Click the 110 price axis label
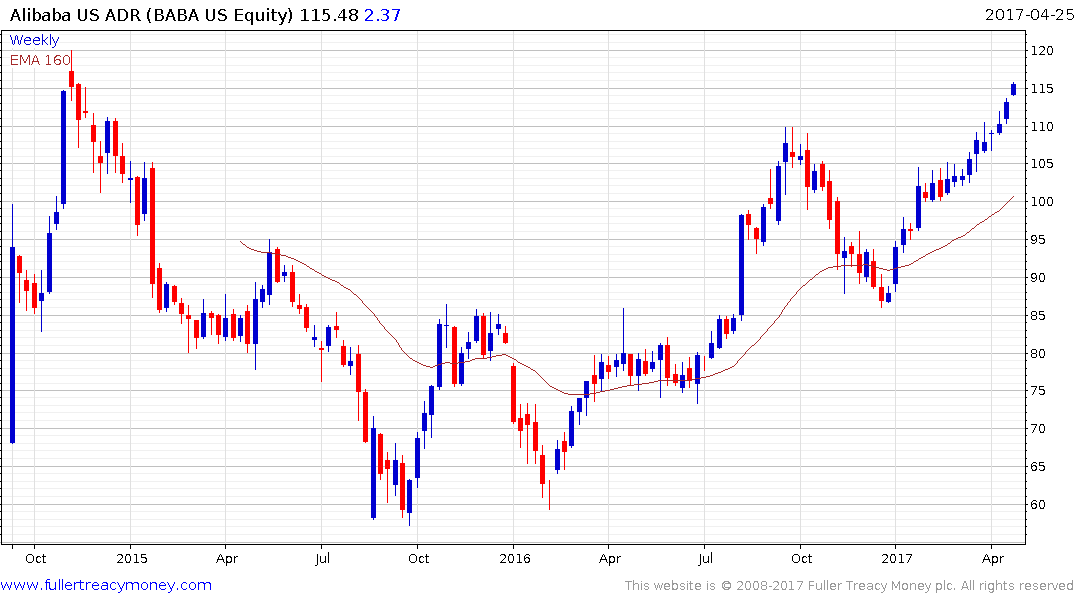The height and width of the screenshot is (600, 1075). pyautogui.click(x=1042, y=126)
